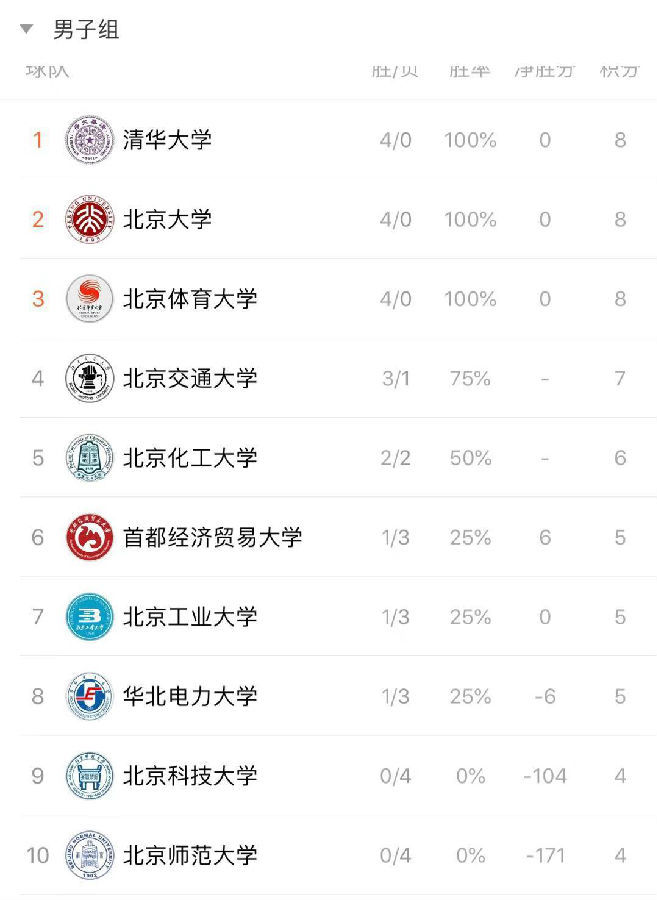The height and width of the screenshot is (900, 657).
Task: Sort by 胜率 column header
Action: click(x=469, y=71)
